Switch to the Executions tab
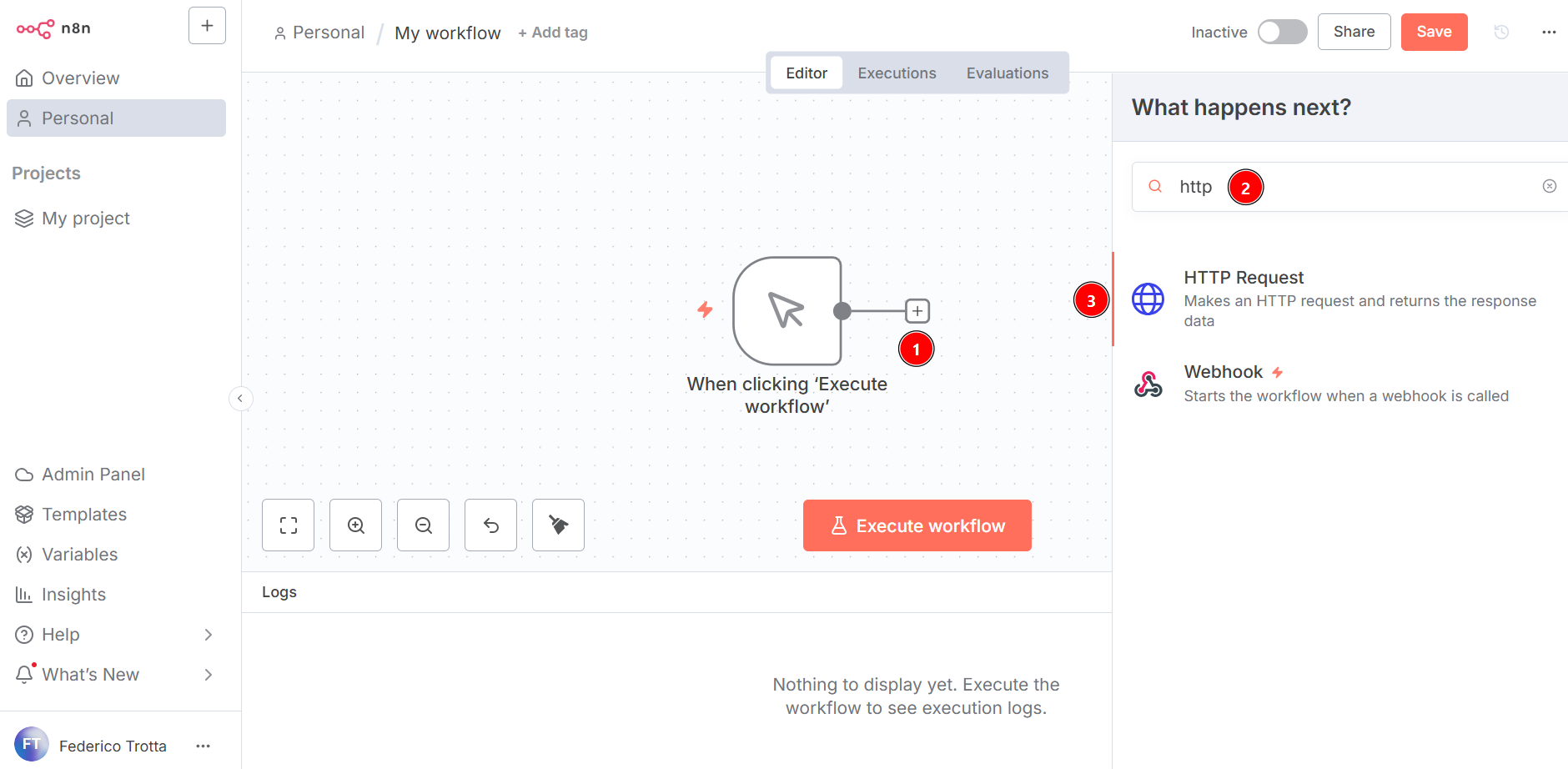The height and width of the screenshot is (769, 1568). (x=897, y=73)
